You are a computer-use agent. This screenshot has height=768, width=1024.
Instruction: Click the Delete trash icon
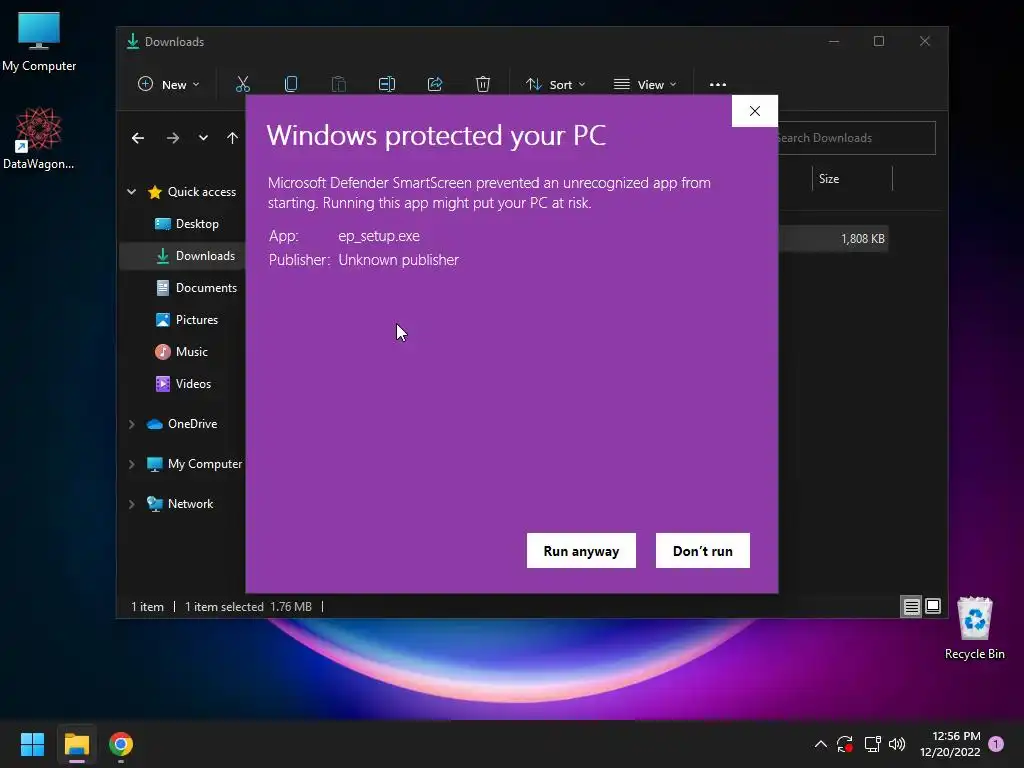coord(483,84)
